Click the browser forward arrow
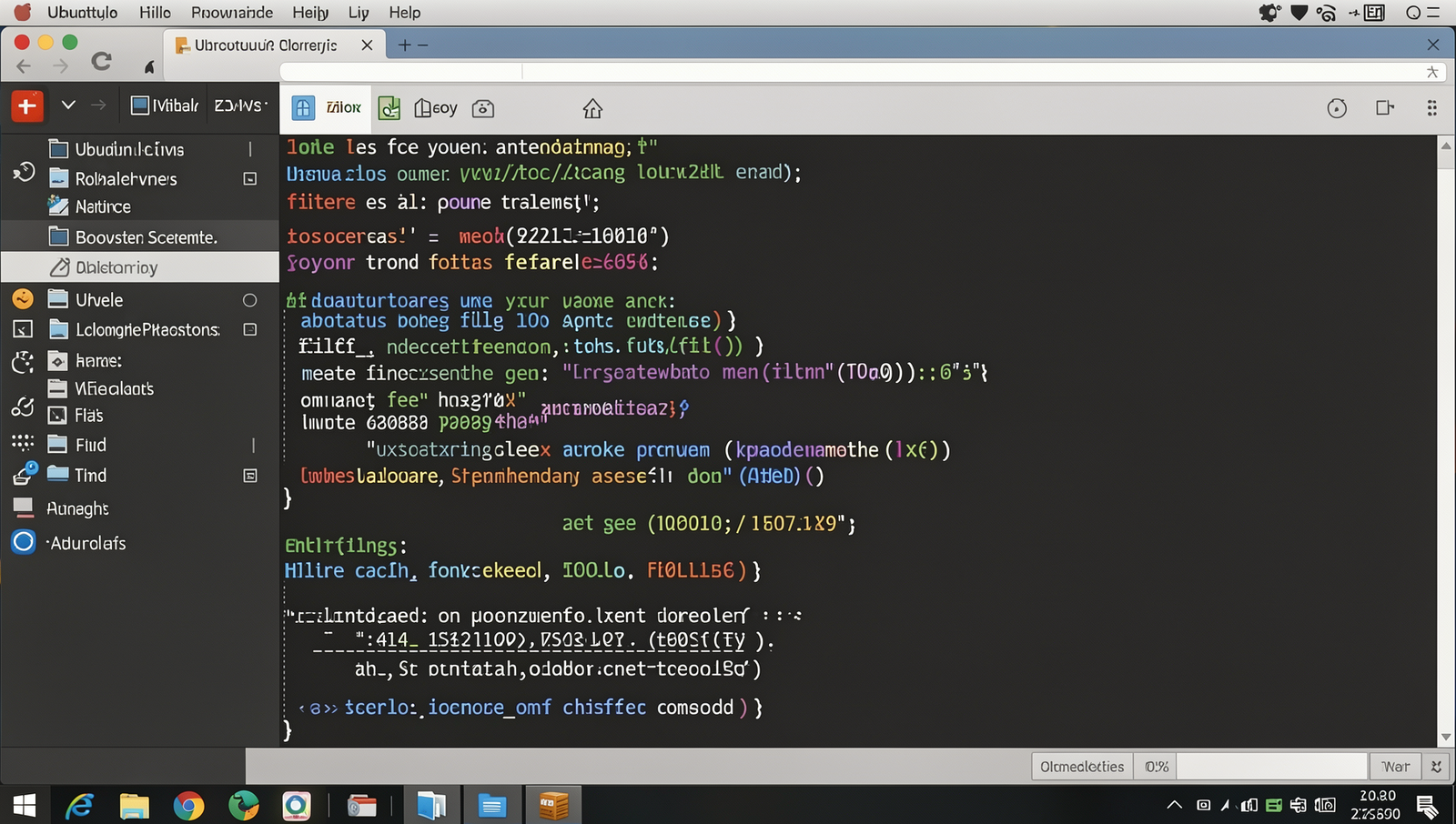 [x=60, y=65]
